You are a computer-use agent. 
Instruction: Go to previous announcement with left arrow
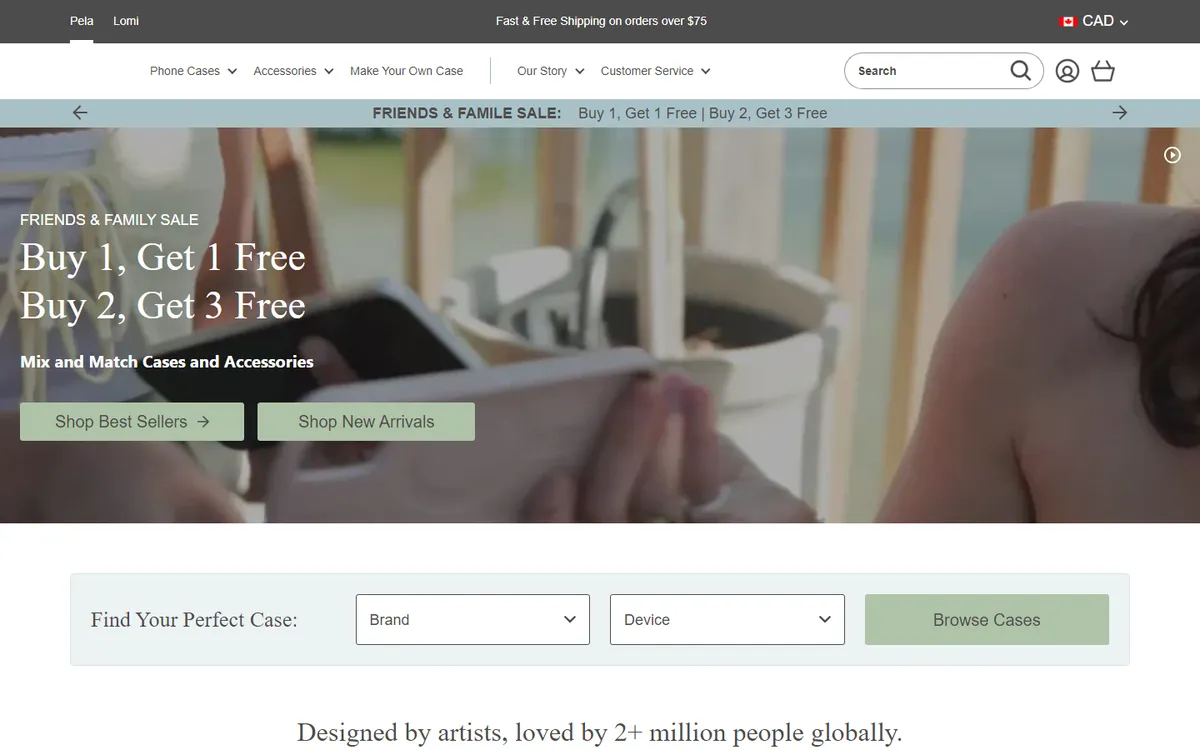(x=80, y=113)
